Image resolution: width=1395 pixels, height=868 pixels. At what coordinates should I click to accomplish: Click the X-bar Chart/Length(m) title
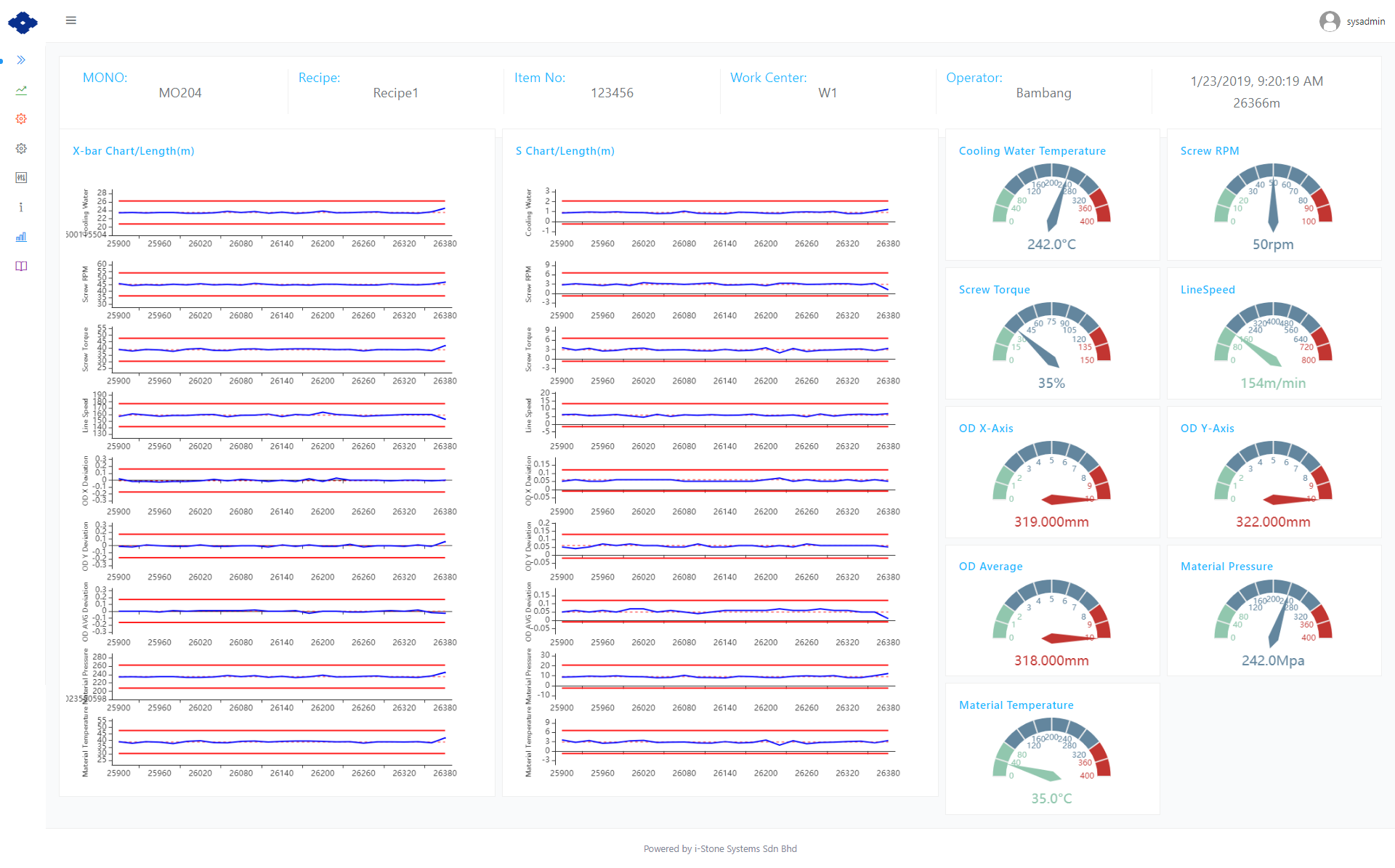coord(134,151)
